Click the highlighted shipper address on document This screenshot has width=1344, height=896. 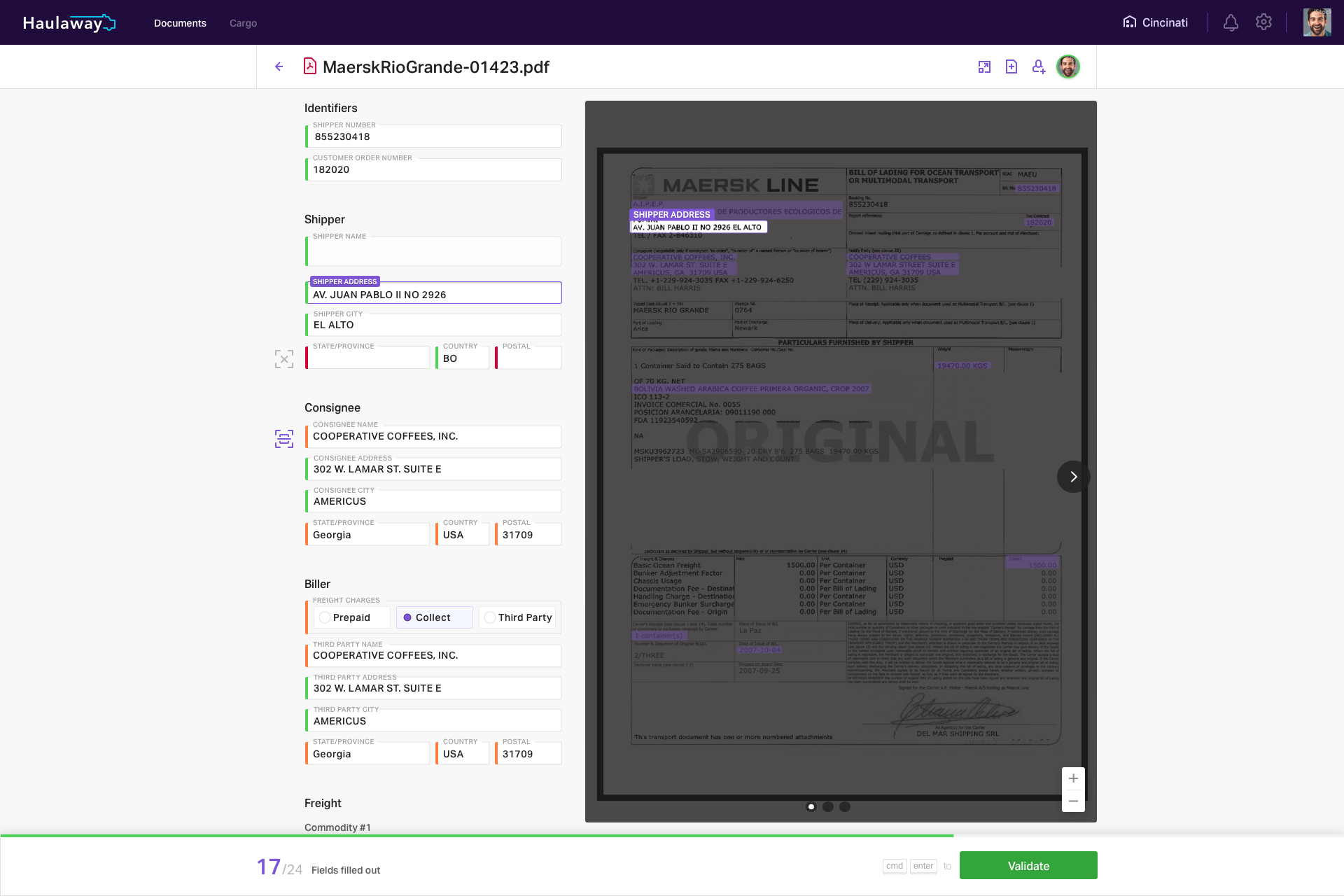(699, 227)
